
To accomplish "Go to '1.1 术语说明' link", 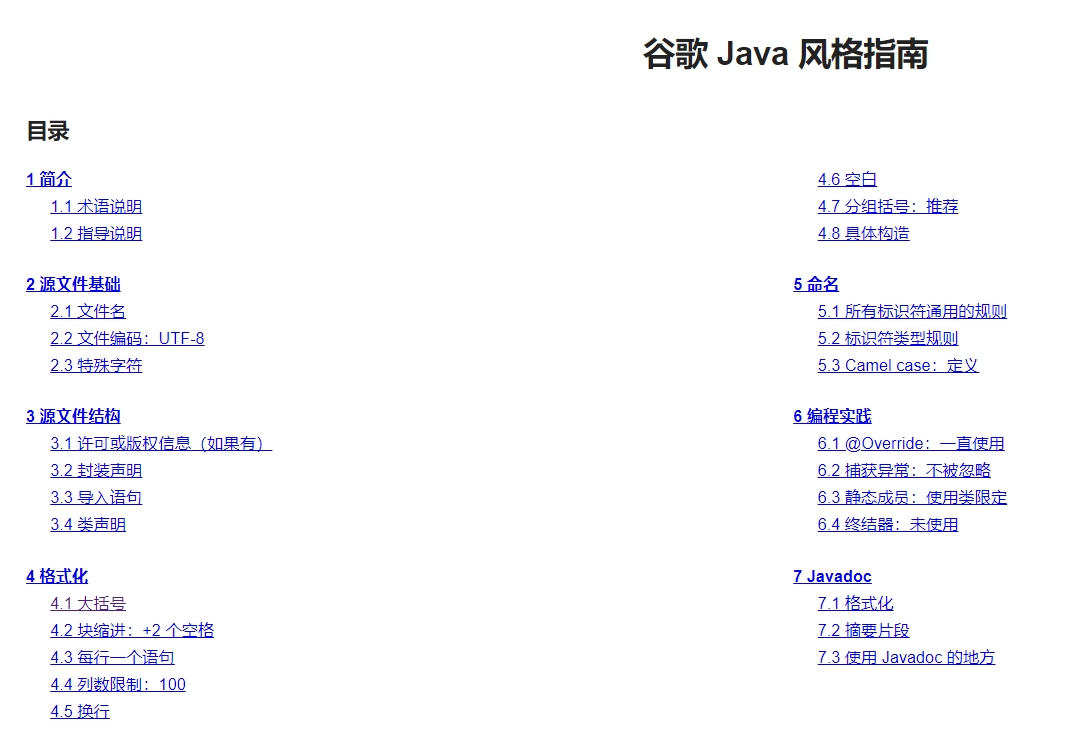I will click(96, 207).
